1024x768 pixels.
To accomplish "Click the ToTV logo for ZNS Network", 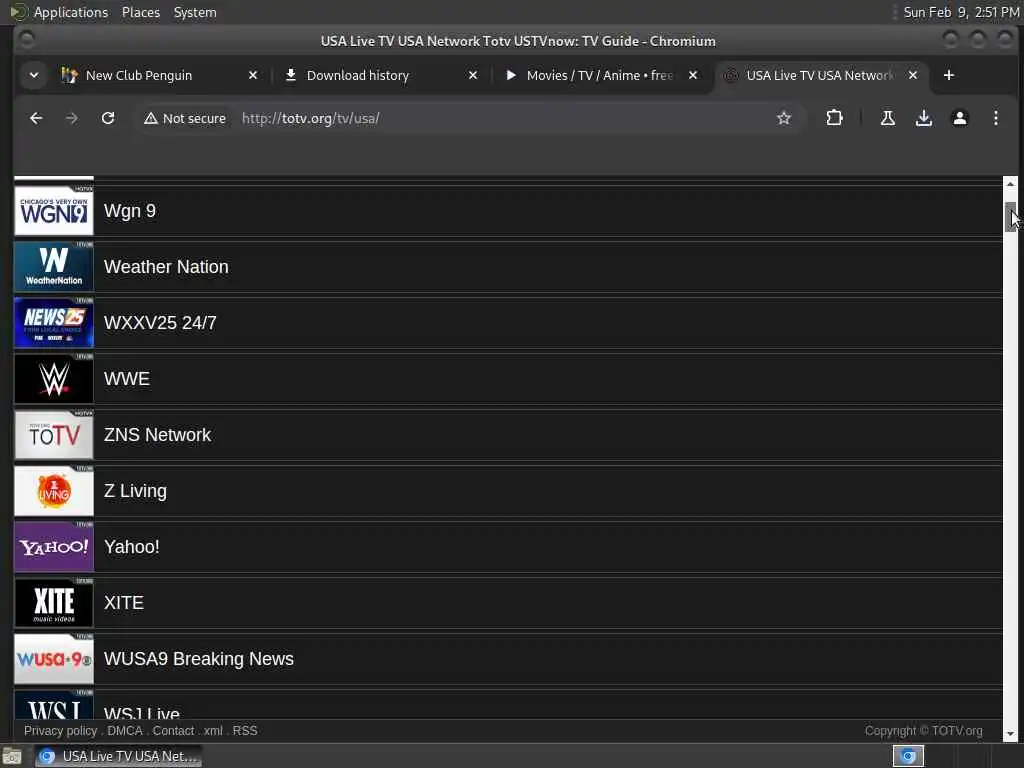I will (54, 435).
